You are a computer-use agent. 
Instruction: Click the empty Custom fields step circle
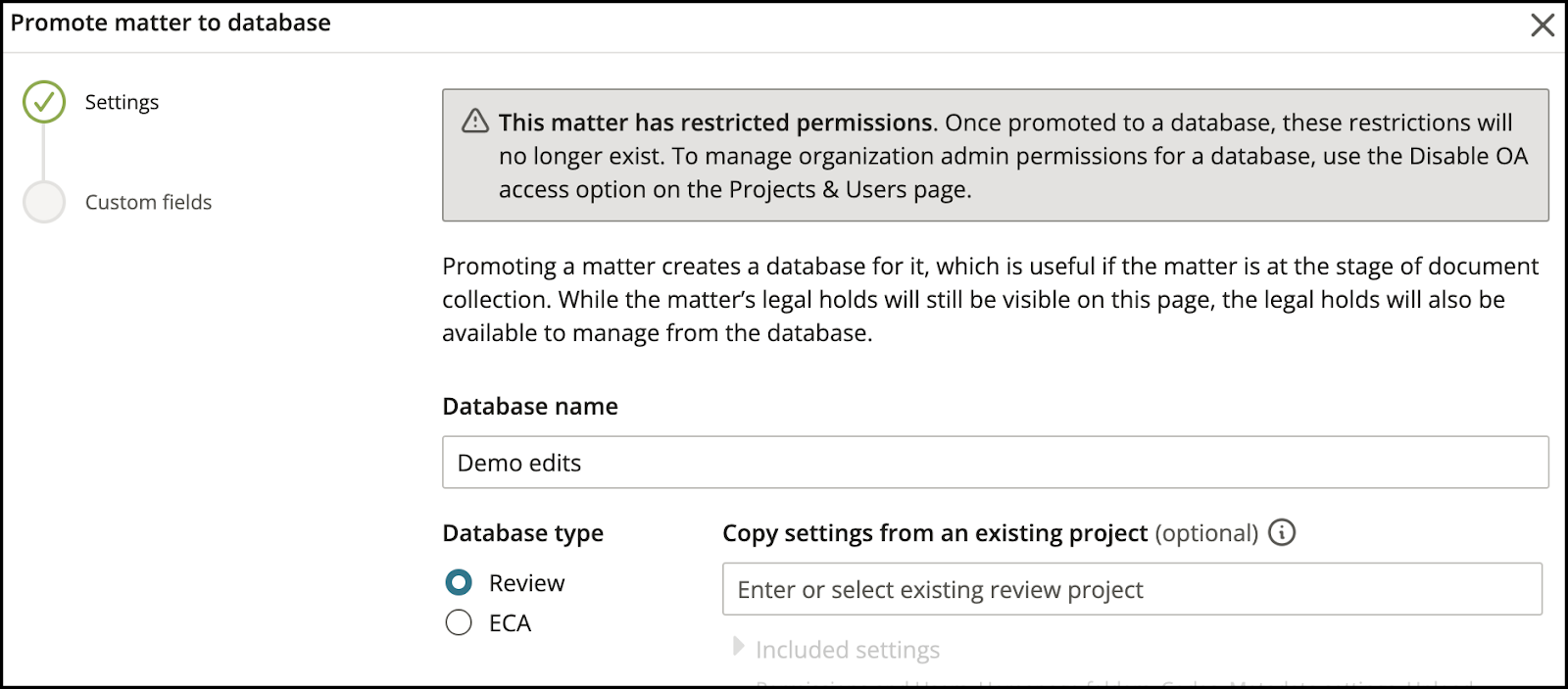coord(44,202)
